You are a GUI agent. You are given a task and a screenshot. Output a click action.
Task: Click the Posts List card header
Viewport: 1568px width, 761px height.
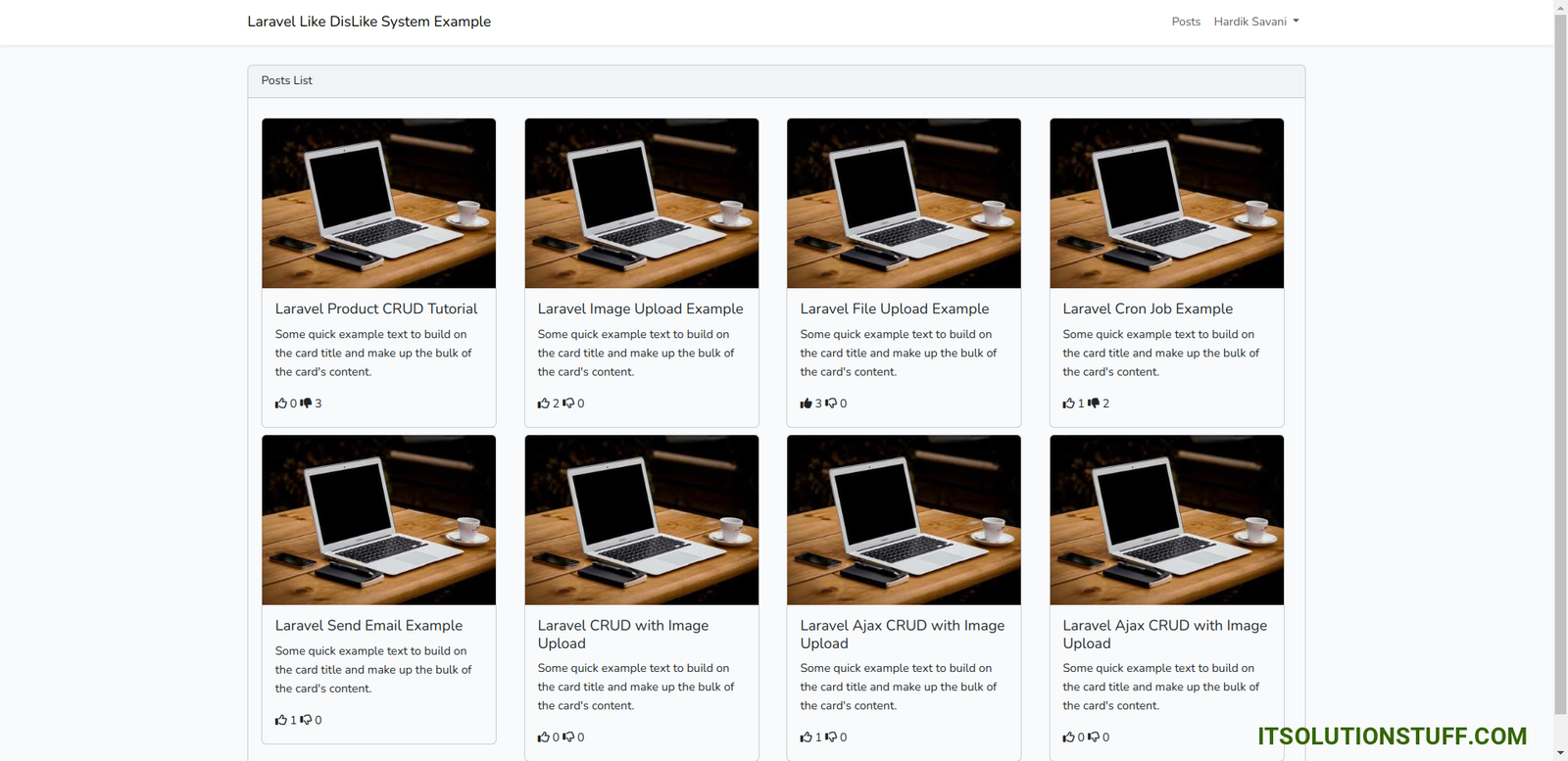pos(775,81)
